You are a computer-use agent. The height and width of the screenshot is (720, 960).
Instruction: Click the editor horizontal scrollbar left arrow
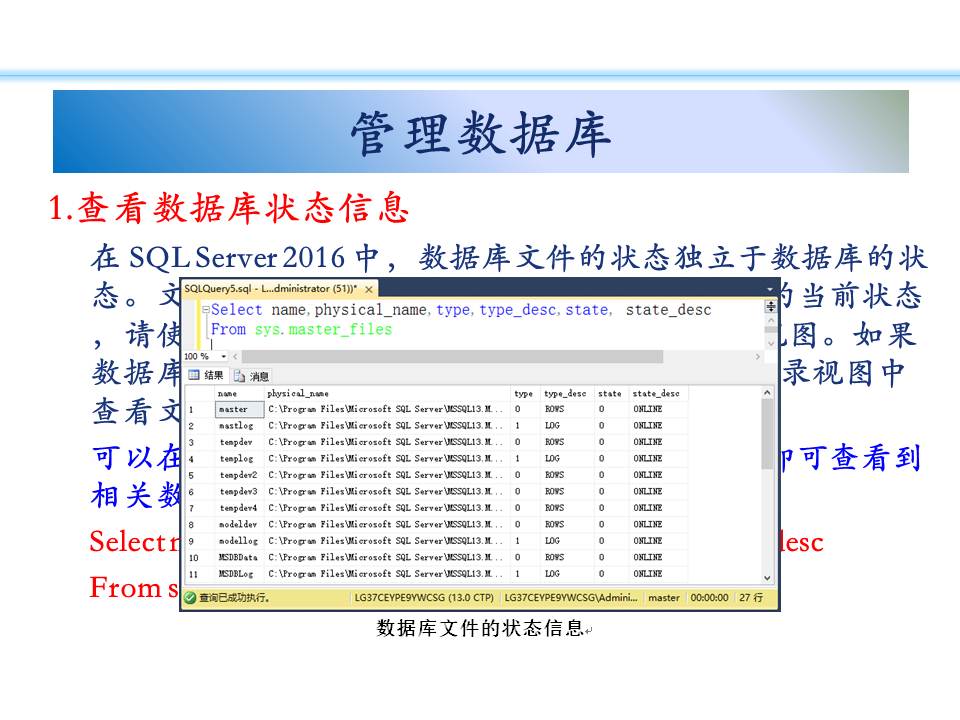pos(235,356)
